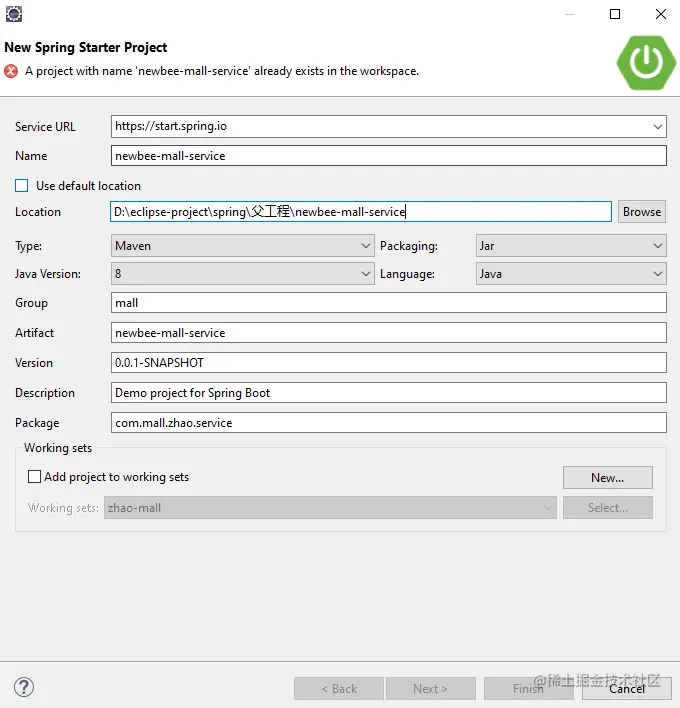Open the Language Java dropdown
This screenshot has width=680, height=708.
pyautogui.click(x=571, y=274)
